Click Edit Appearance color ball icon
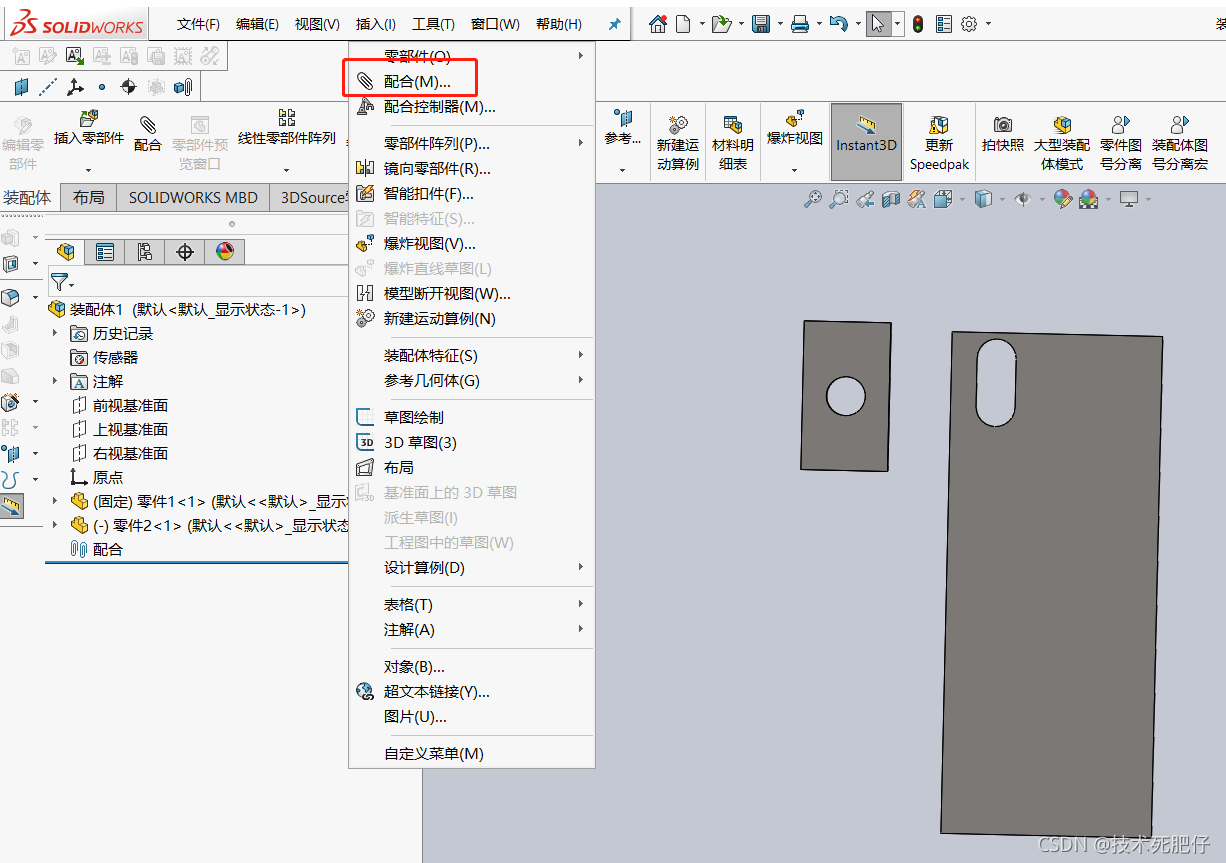Image resolution: width=1226 pixels, height=863 pixels. point(1063,199)
